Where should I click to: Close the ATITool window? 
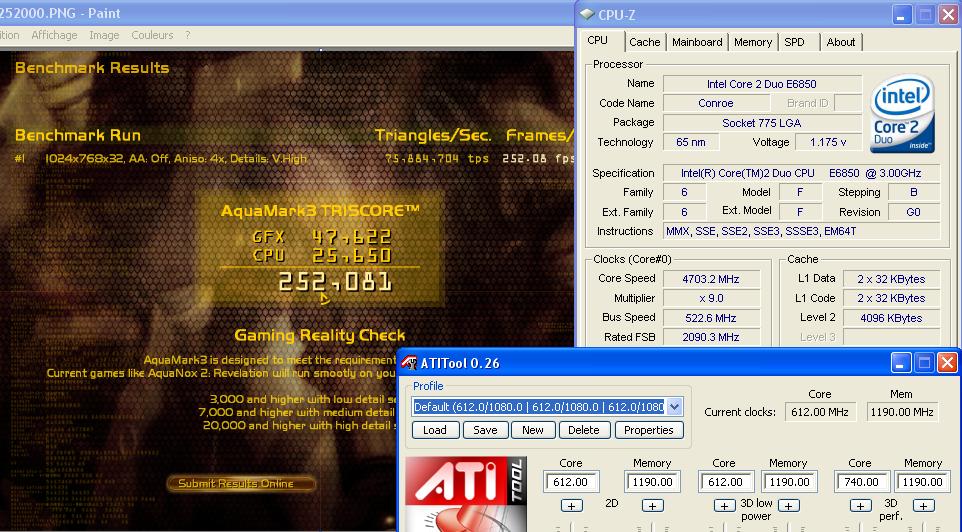tap(947, 363)
